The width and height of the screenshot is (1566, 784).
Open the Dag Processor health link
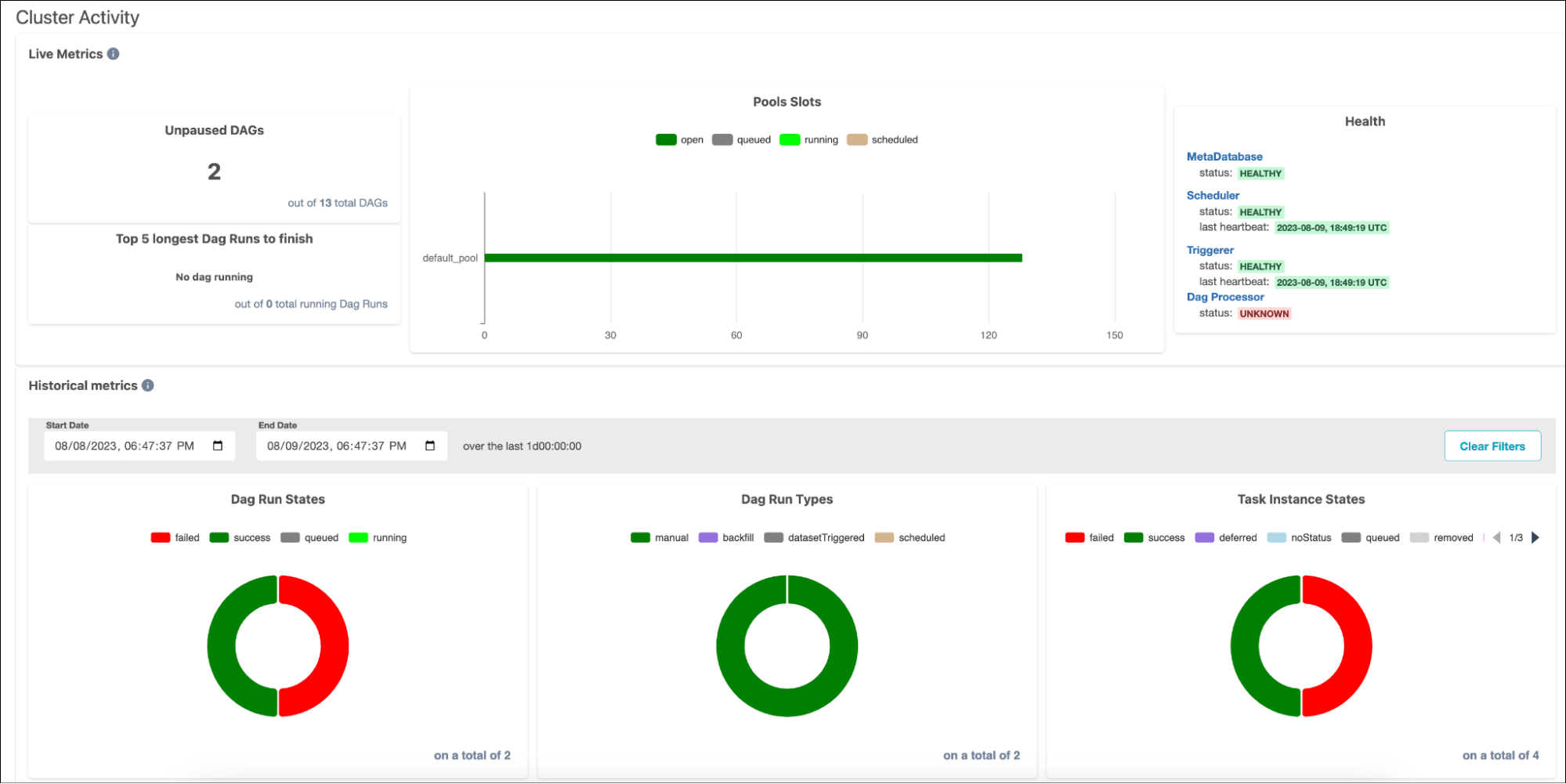[x=1224, y=297]
